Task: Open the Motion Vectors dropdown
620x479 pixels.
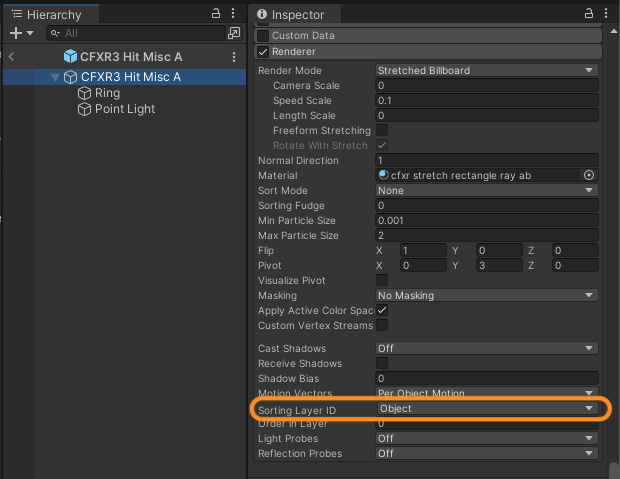Action: [x=486, y=393]
